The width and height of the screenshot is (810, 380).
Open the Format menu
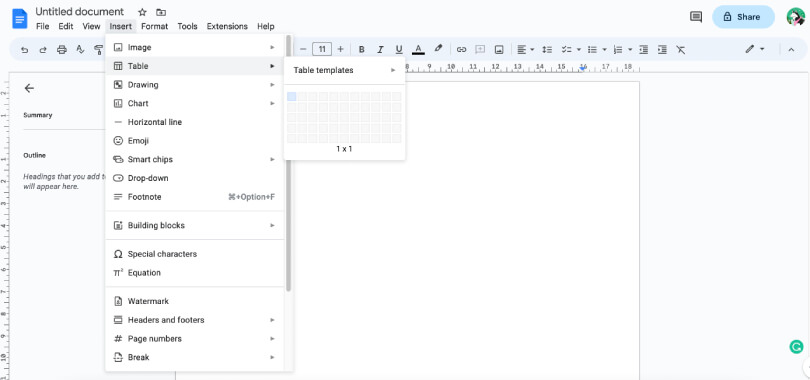pos(154,26)
